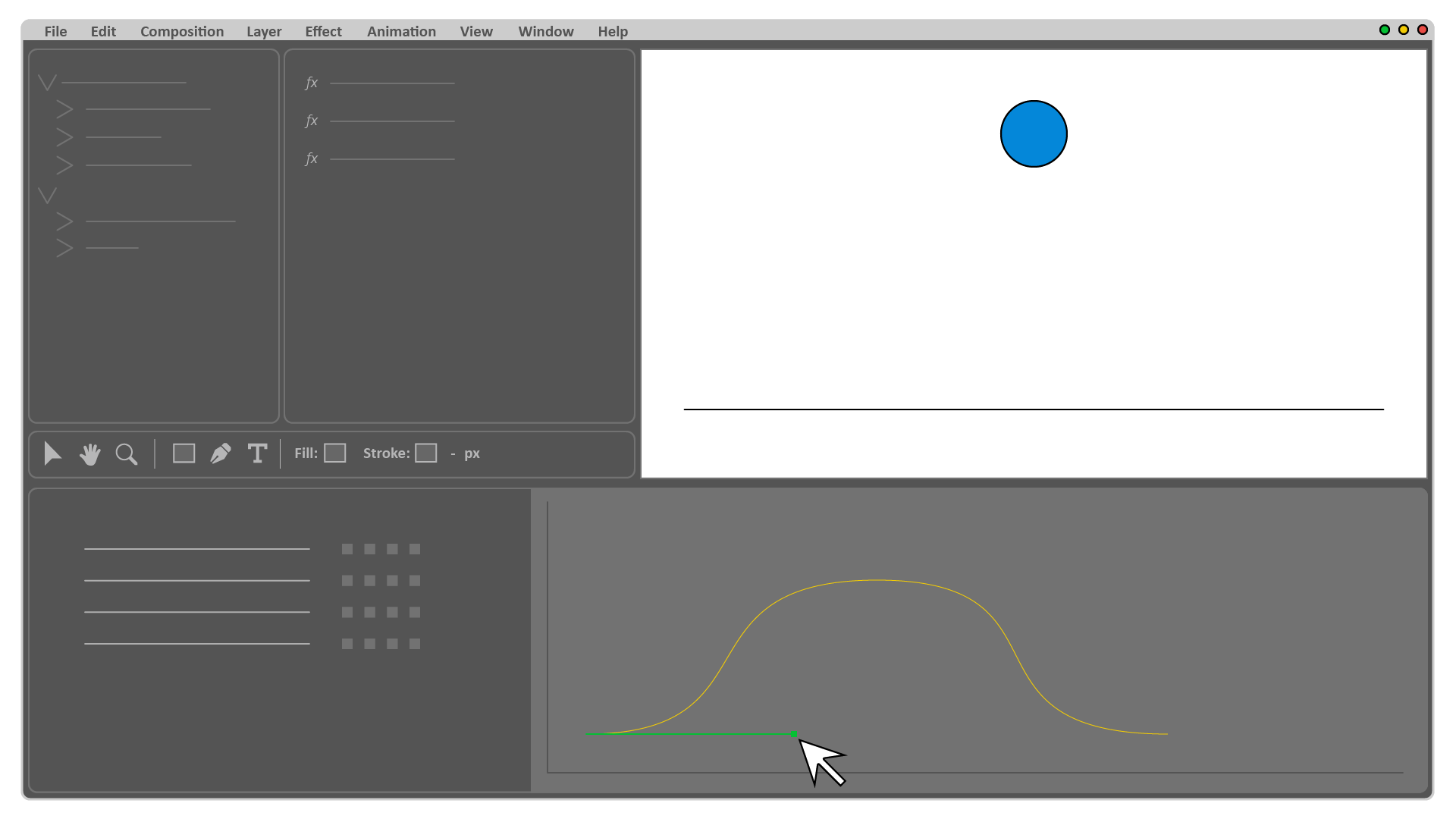The image size is (1456, 819).
Task: Open the Animation menu
Action: [401, 31]
